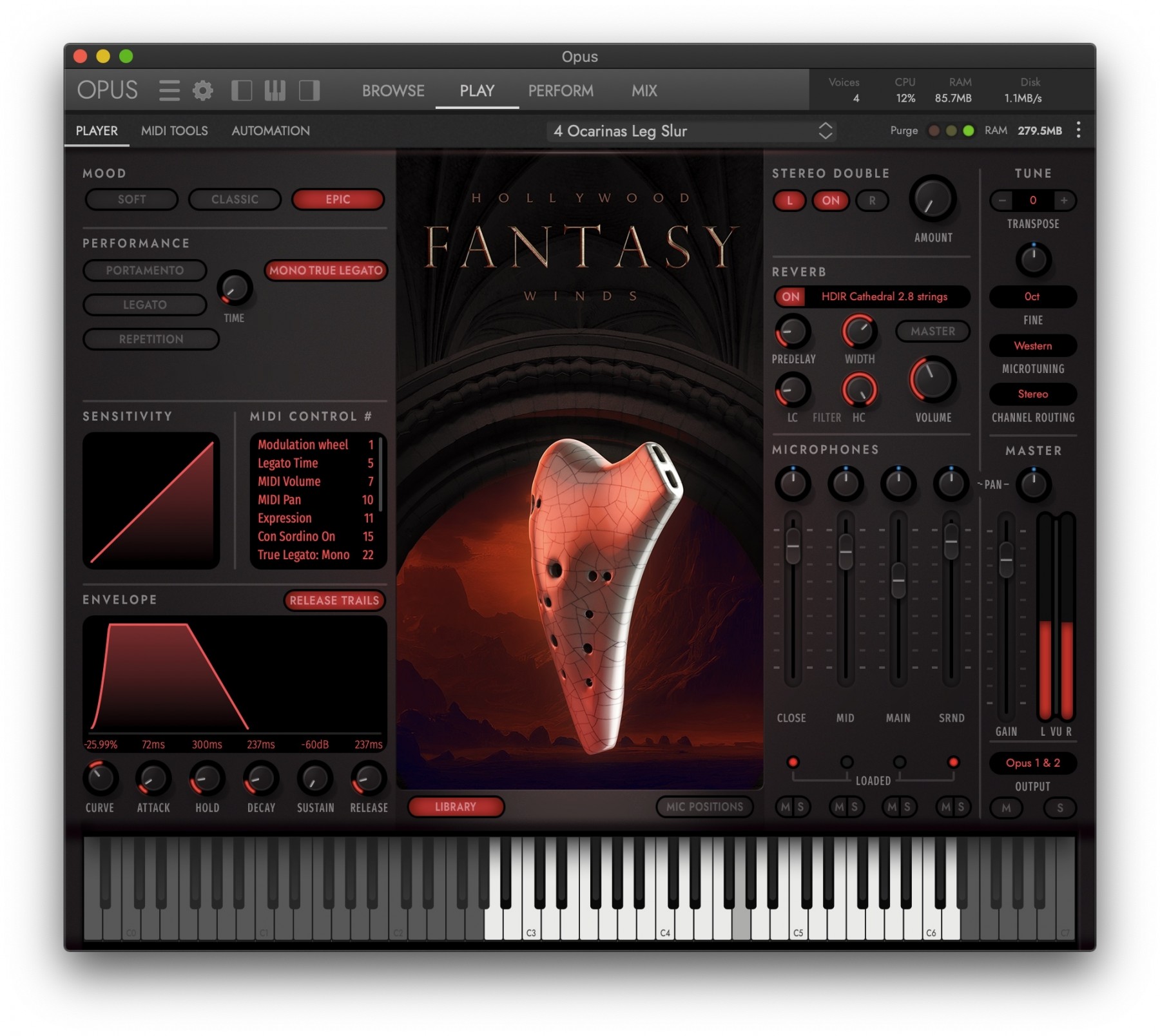Click the Master Gain fader

click(1006, 560)
